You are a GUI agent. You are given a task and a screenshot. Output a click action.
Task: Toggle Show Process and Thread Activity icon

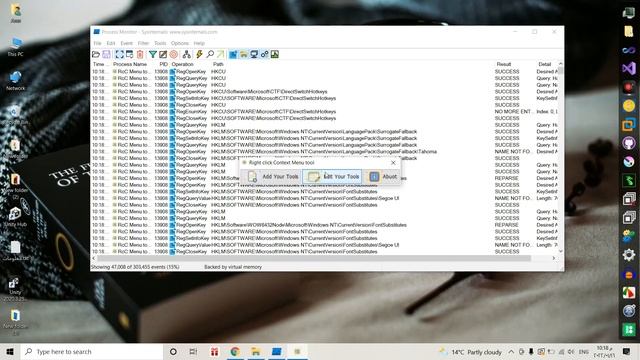pyautogui.click(x=264, y=54)
